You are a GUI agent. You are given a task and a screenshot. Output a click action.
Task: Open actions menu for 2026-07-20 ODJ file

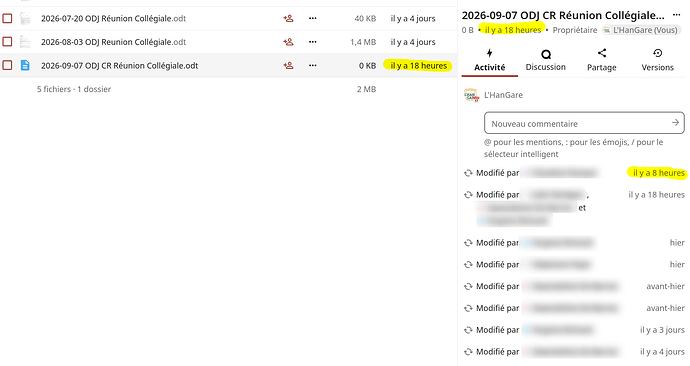coord(312,18)
